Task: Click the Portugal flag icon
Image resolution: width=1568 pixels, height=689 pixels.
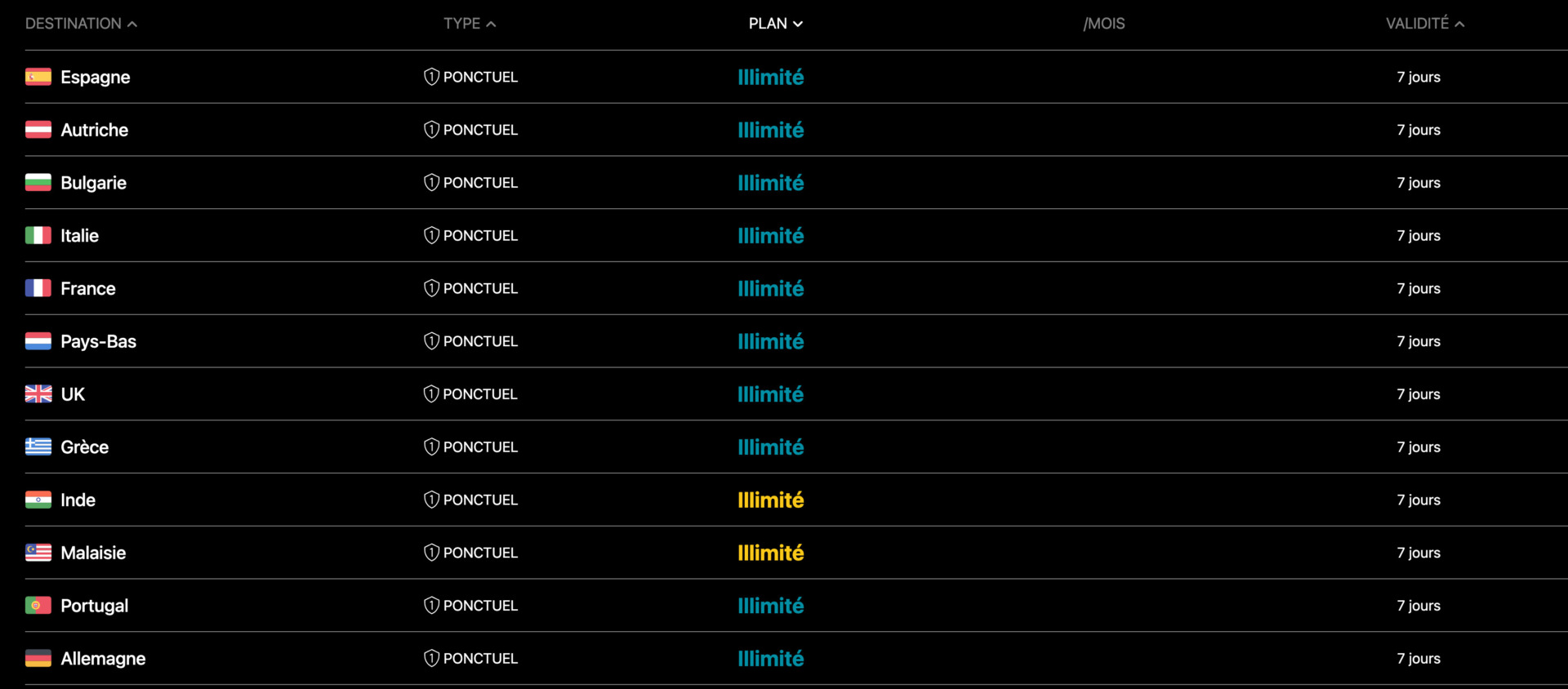Action: pos(38,606)
